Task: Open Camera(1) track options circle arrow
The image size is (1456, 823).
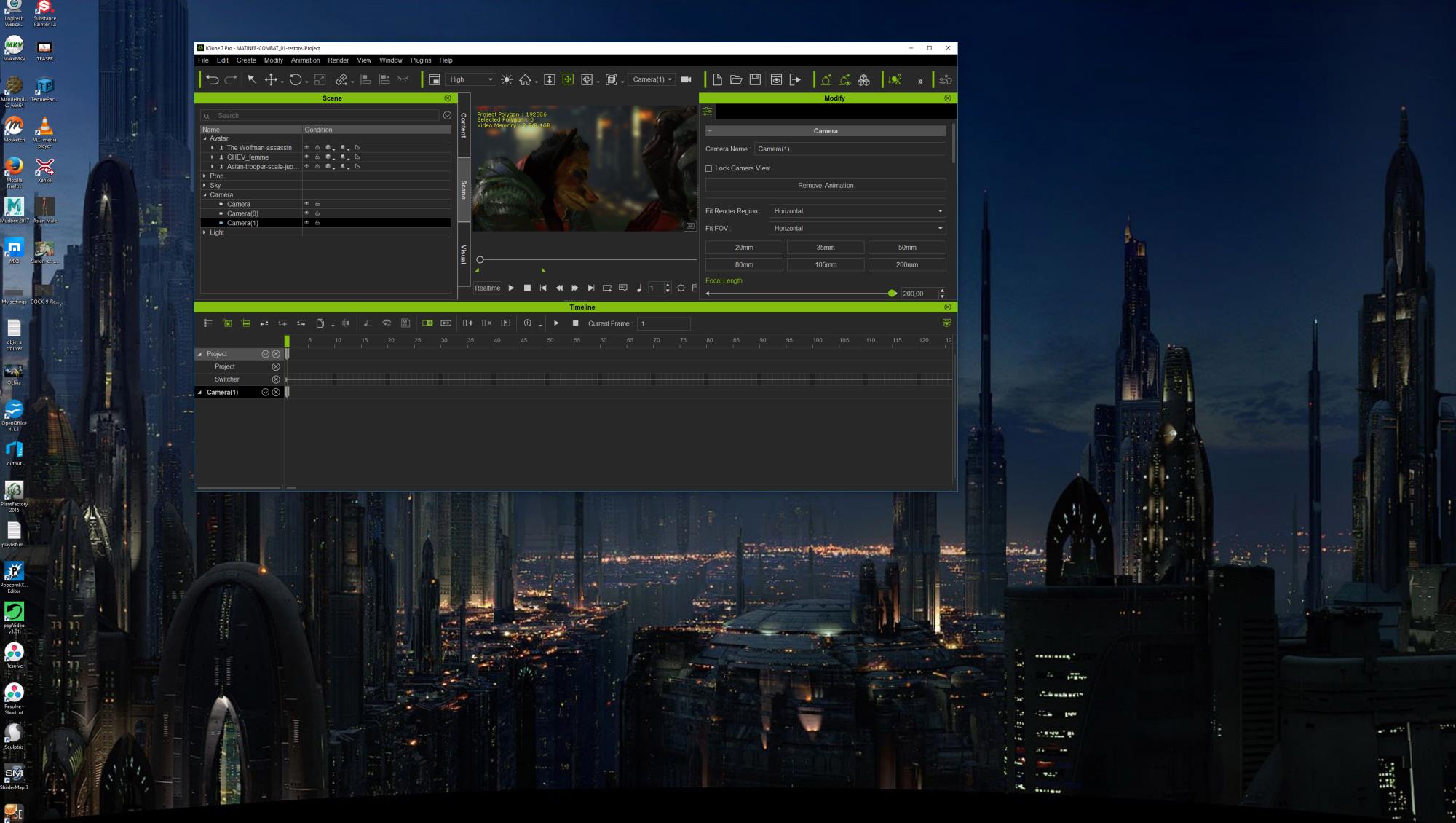Action: tap(266, 393)
